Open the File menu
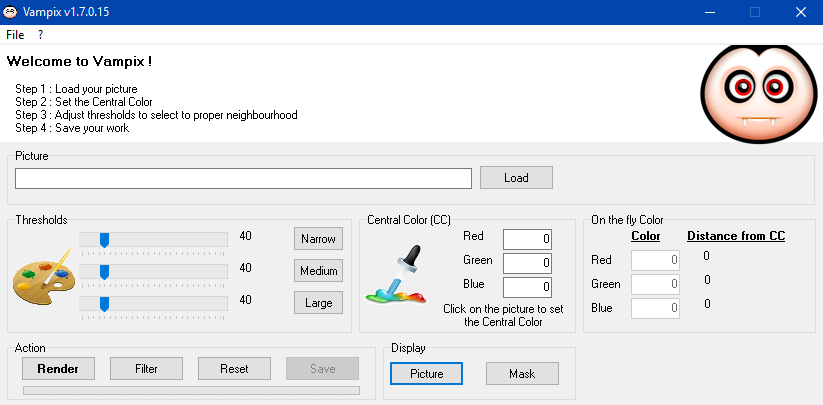 tap(15, 35)
